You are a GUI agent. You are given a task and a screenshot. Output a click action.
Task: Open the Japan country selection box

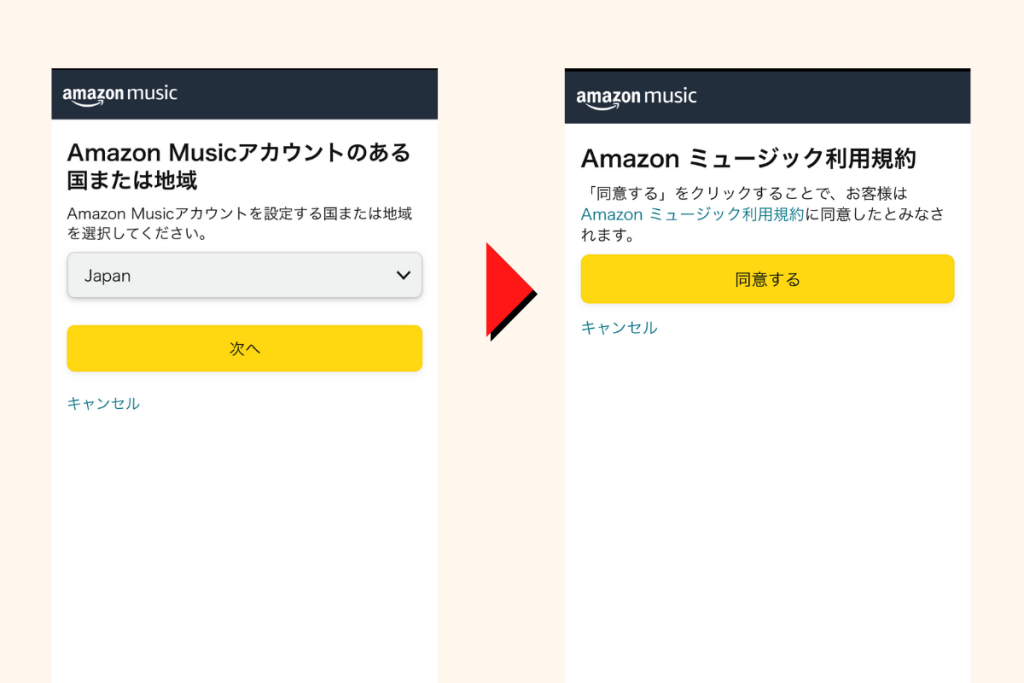click(x=245, y=276)
